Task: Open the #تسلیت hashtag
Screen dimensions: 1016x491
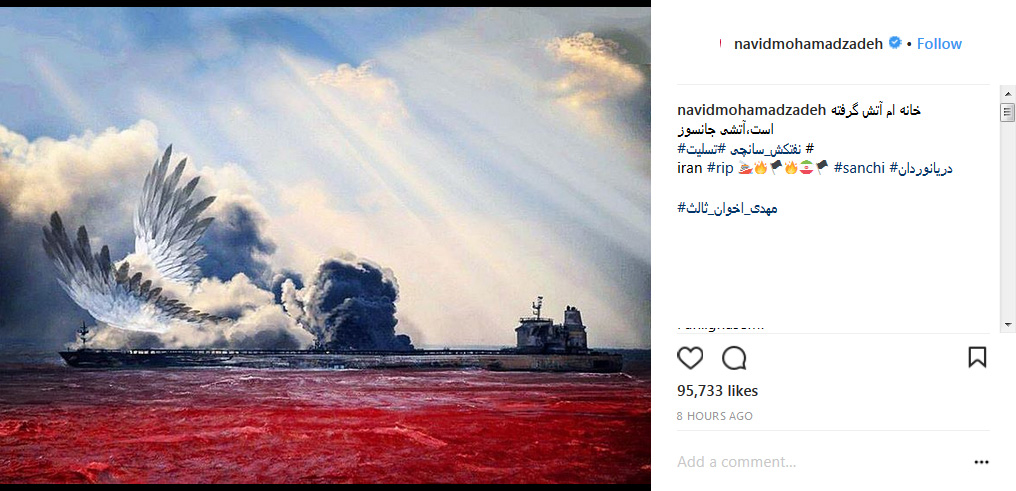Action: click(736, 150)
